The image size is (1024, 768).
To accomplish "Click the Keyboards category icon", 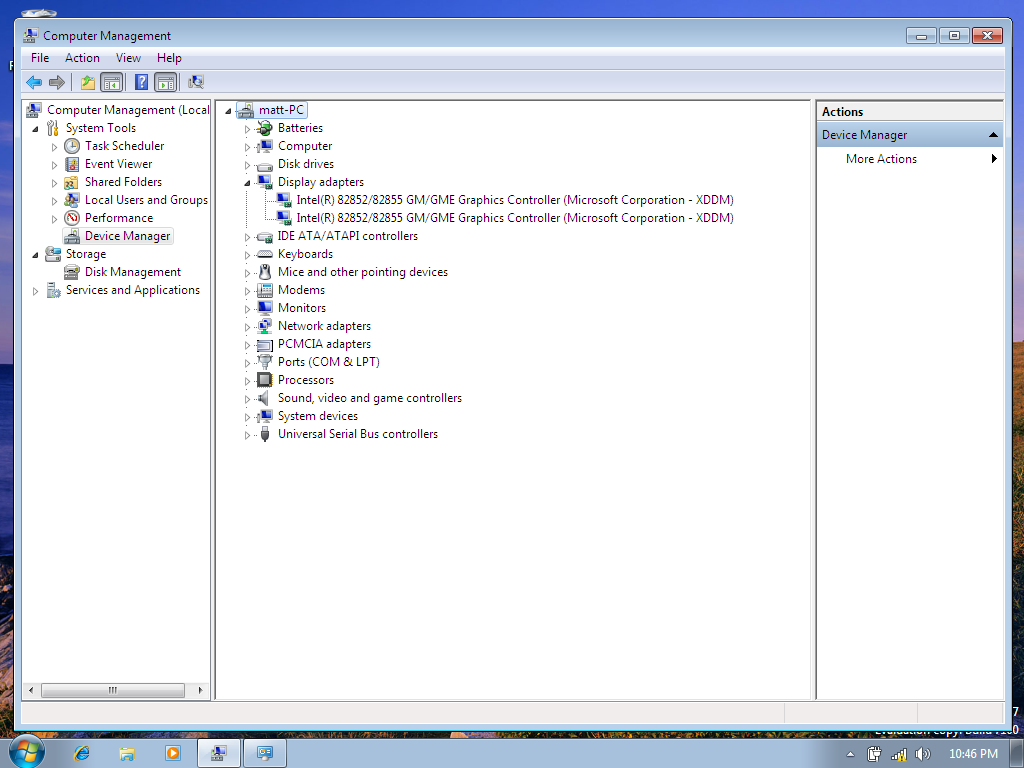I will pos(264,254).
